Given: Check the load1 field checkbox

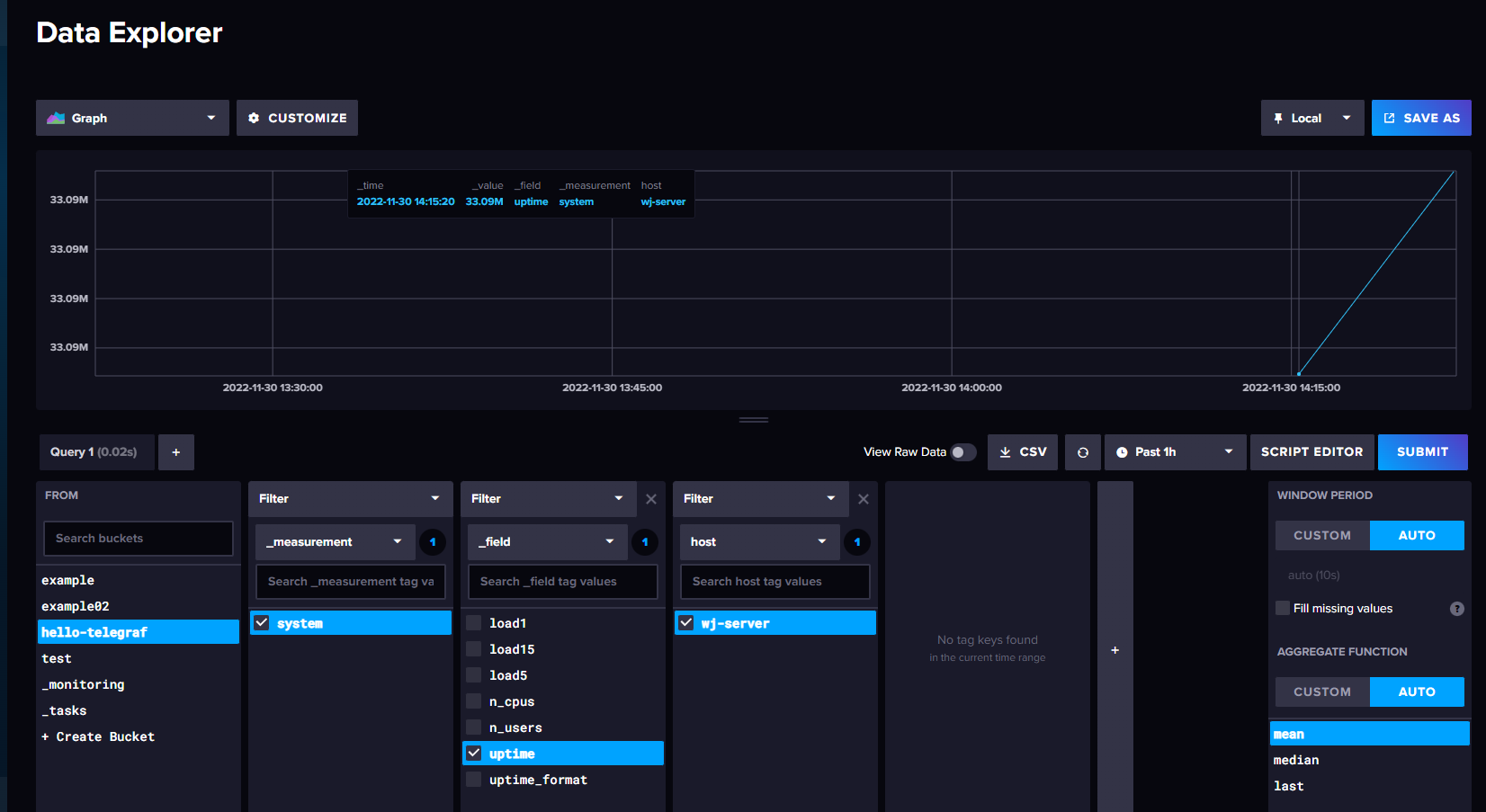Looking at the screenshot, I should [474, 623].
